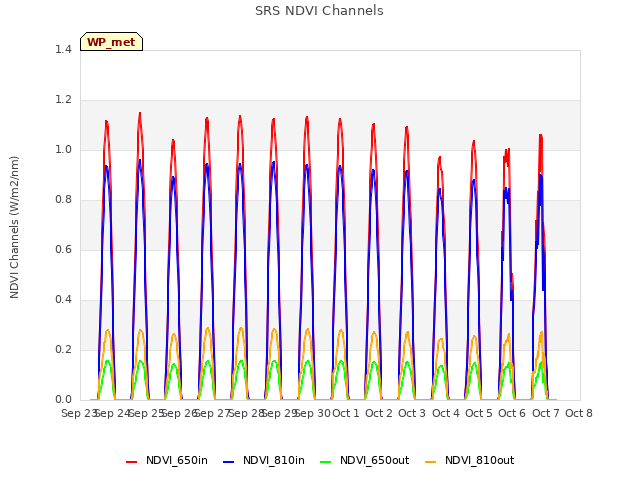This screenshot has height=480, width=640.
Task: Click the 0.6 y-axis tick label
Action: 63,249
